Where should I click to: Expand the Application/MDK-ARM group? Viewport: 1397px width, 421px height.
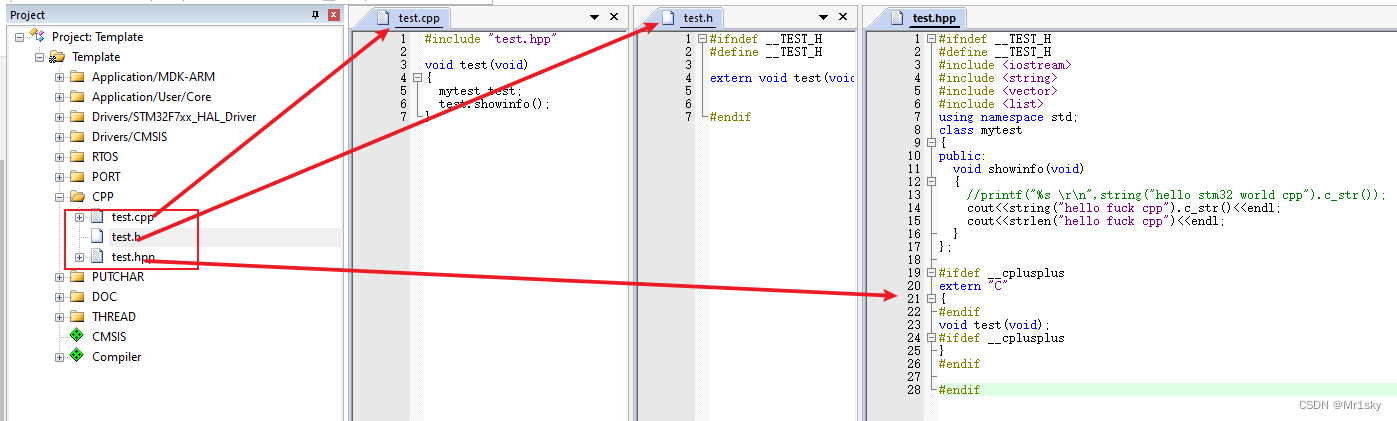point(60,77)
